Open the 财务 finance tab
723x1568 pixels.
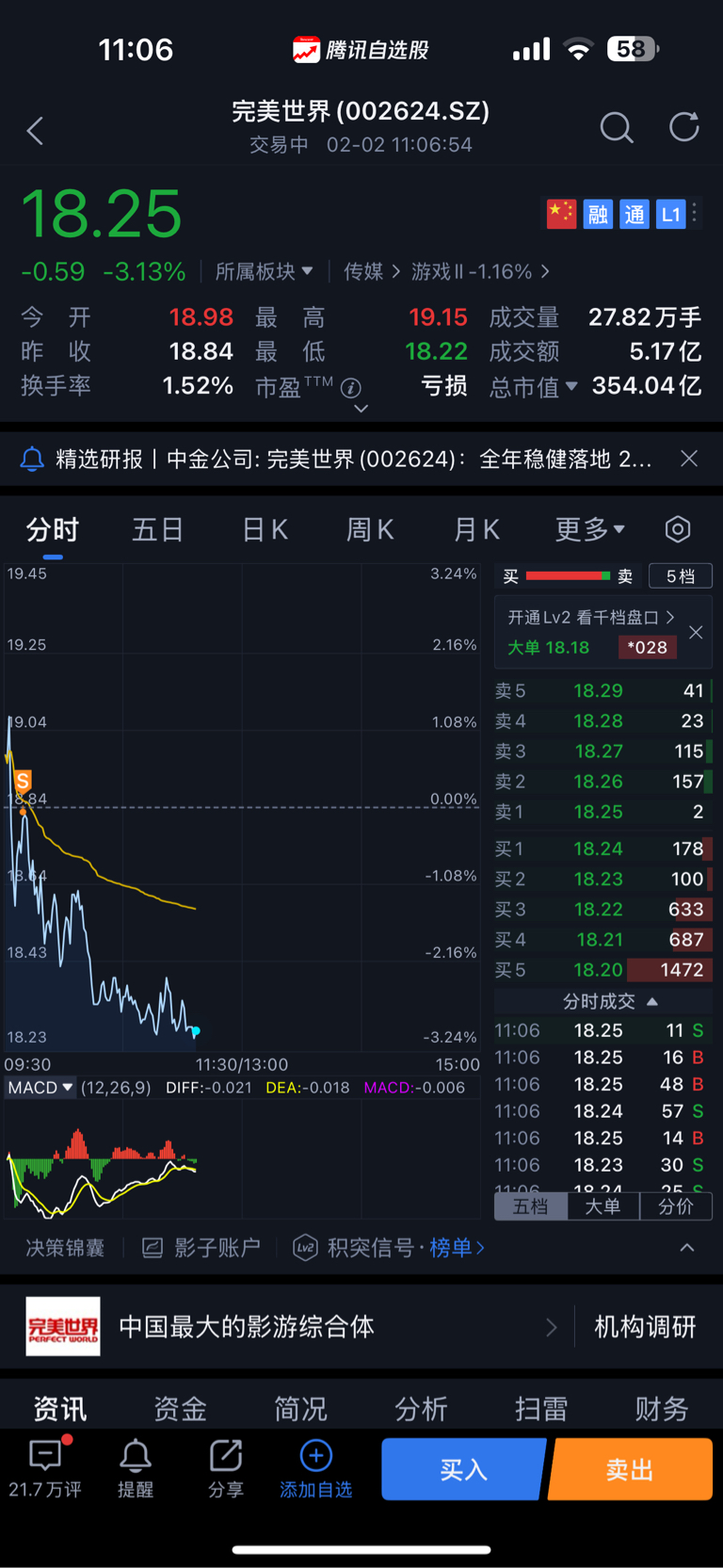[x=662, y=1409]
